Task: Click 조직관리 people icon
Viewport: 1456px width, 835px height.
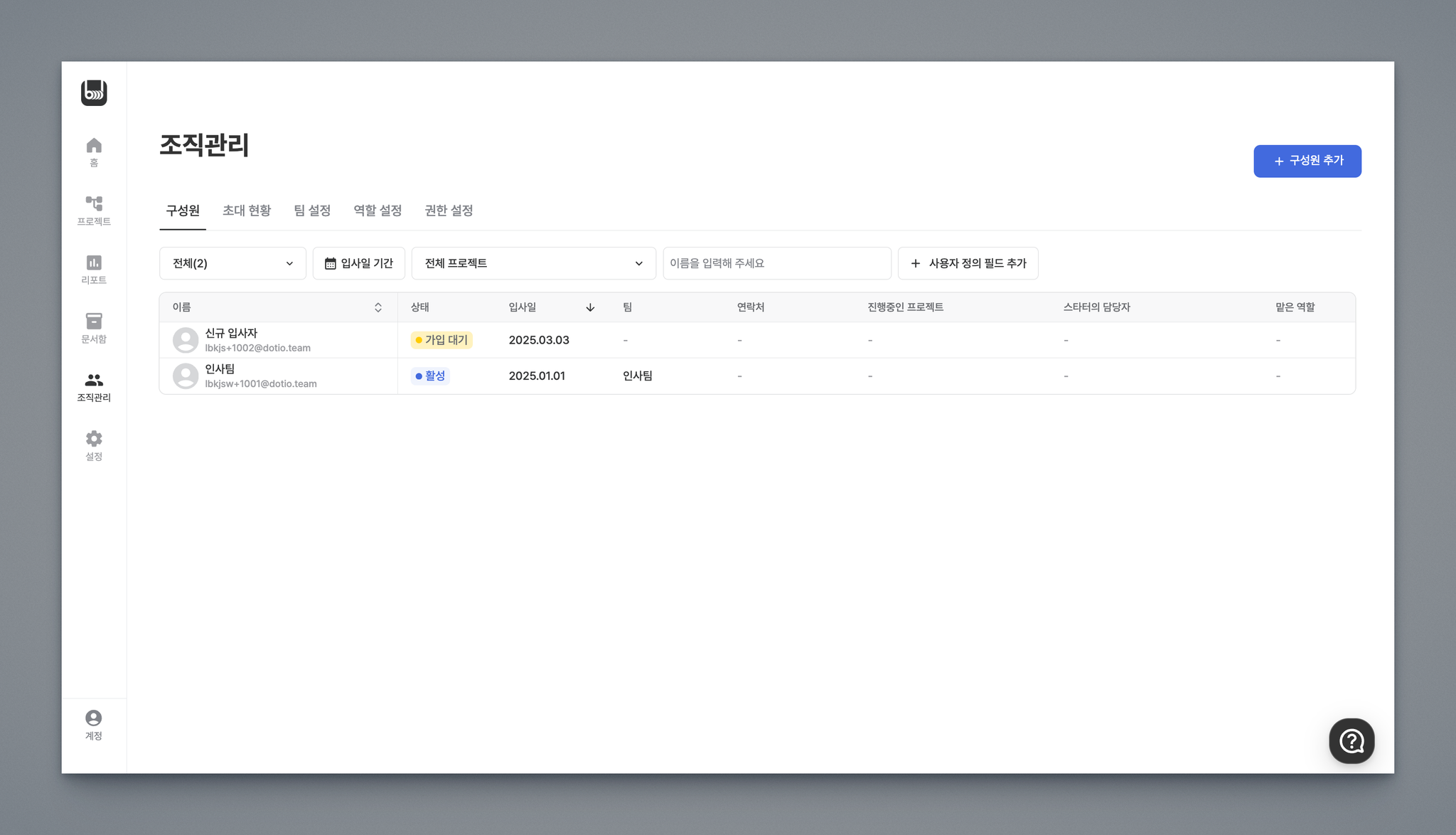Action: (94, 381)
